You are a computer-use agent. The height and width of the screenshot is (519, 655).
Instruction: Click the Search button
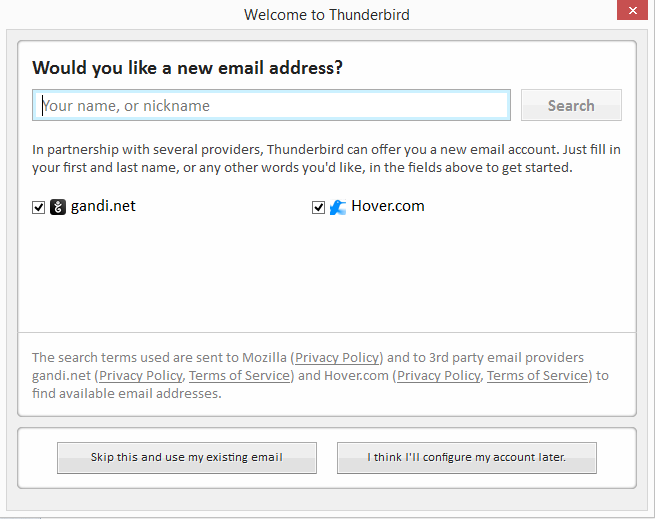[x=571, y=105]
